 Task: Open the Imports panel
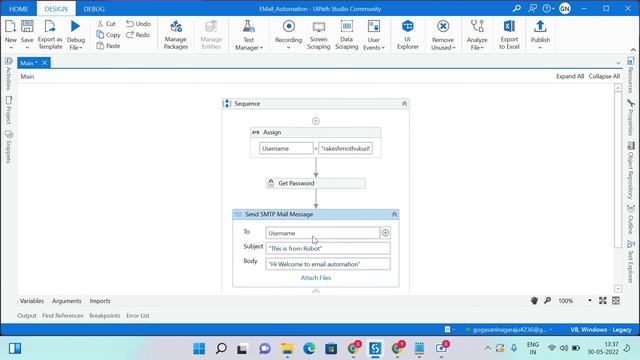pyautogui.click(x=100, y=301)
